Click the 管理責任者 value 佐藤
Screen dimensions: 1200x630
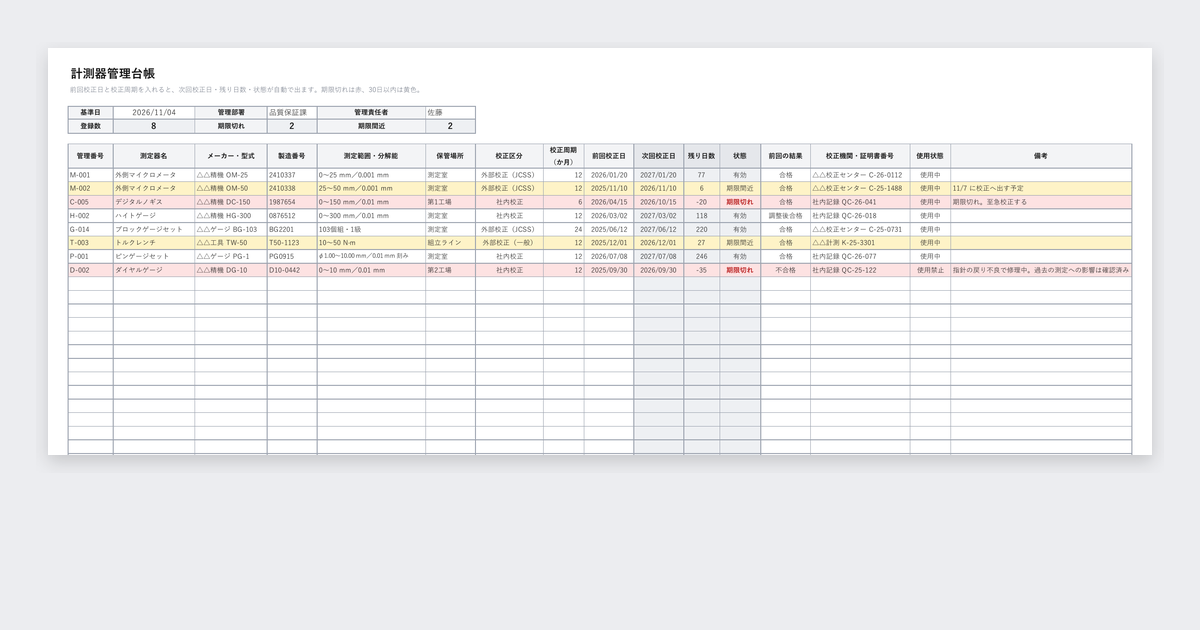pos(450,113)
